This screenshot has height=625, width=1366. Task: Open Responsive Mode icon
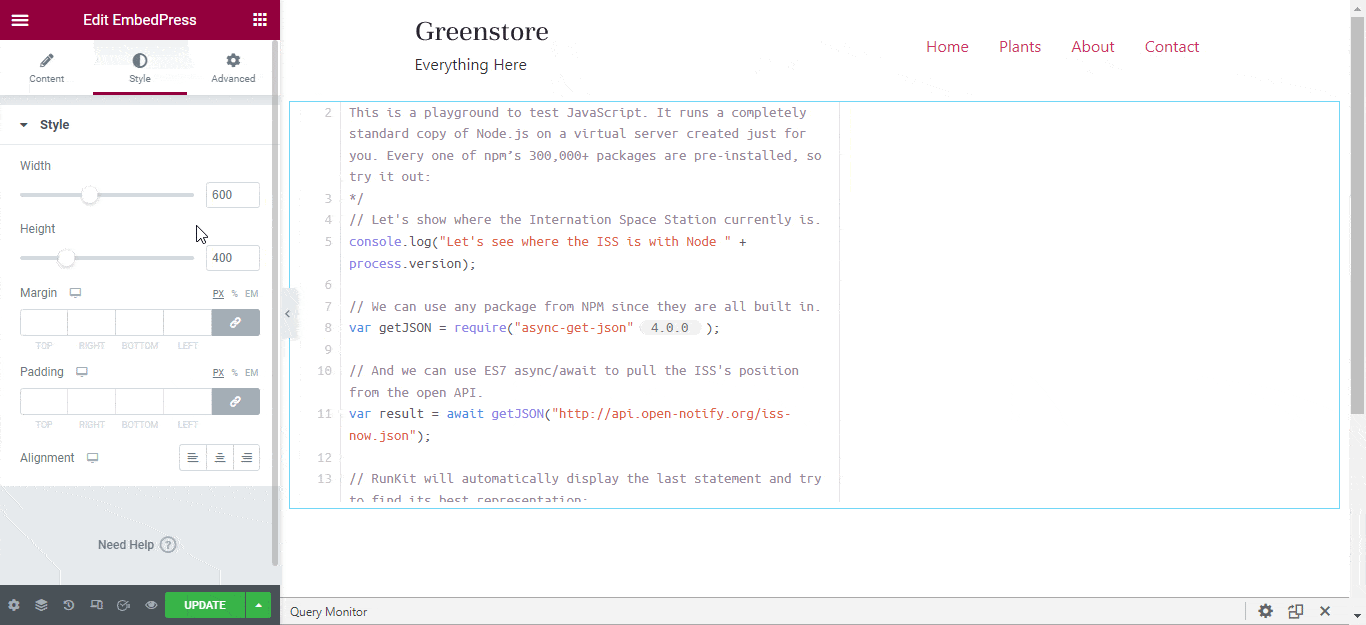(96, 605)
